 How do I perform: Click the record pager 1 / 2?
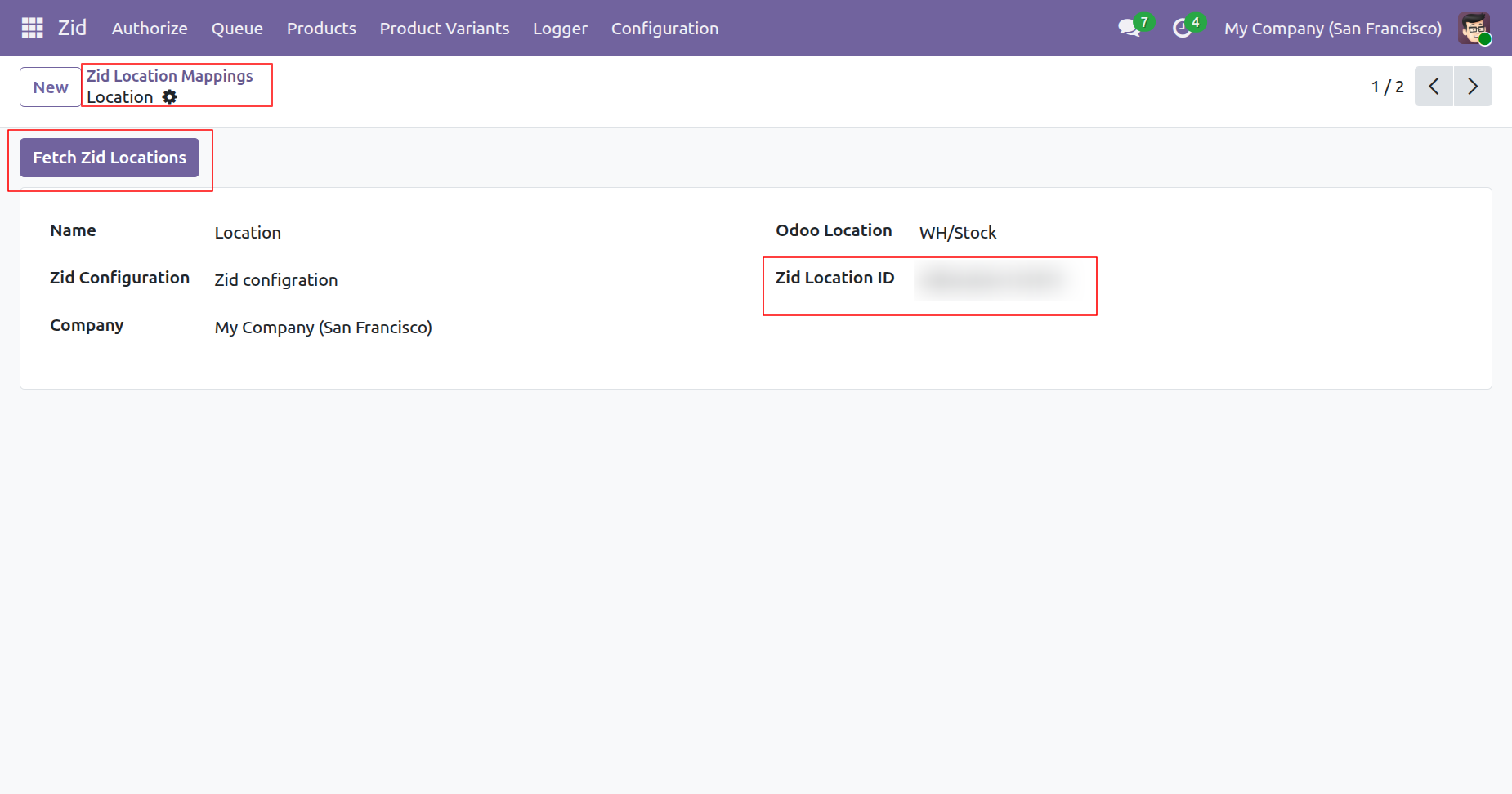click(x=1387, y=87)
